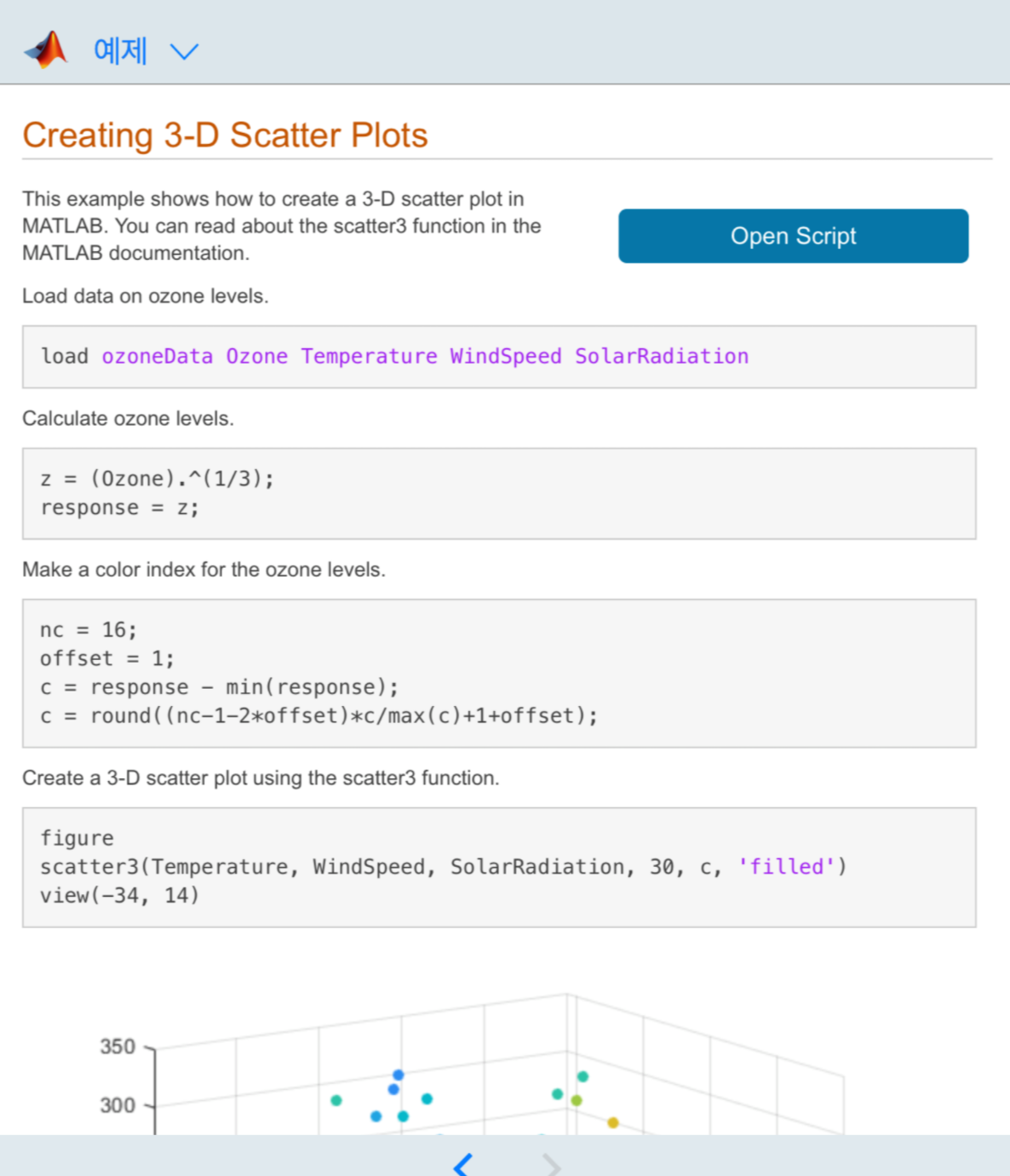This screenshot has width=1010, height=1176.
Task: Click the MATLAB logo icon
Action: (x=46, y=49)
